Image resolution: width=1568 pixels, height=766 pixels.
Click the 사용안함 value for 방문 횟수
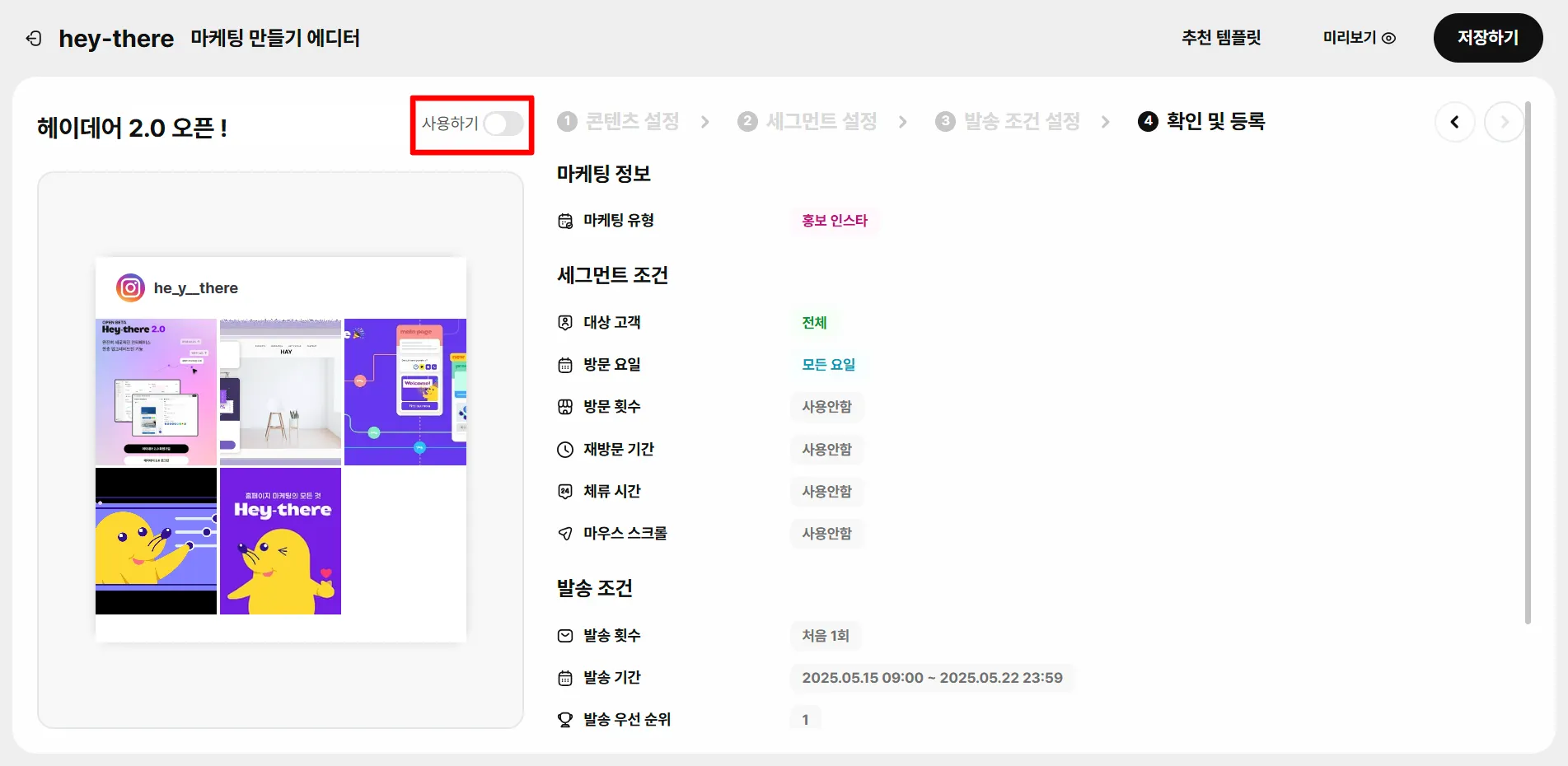coord(827,407)
